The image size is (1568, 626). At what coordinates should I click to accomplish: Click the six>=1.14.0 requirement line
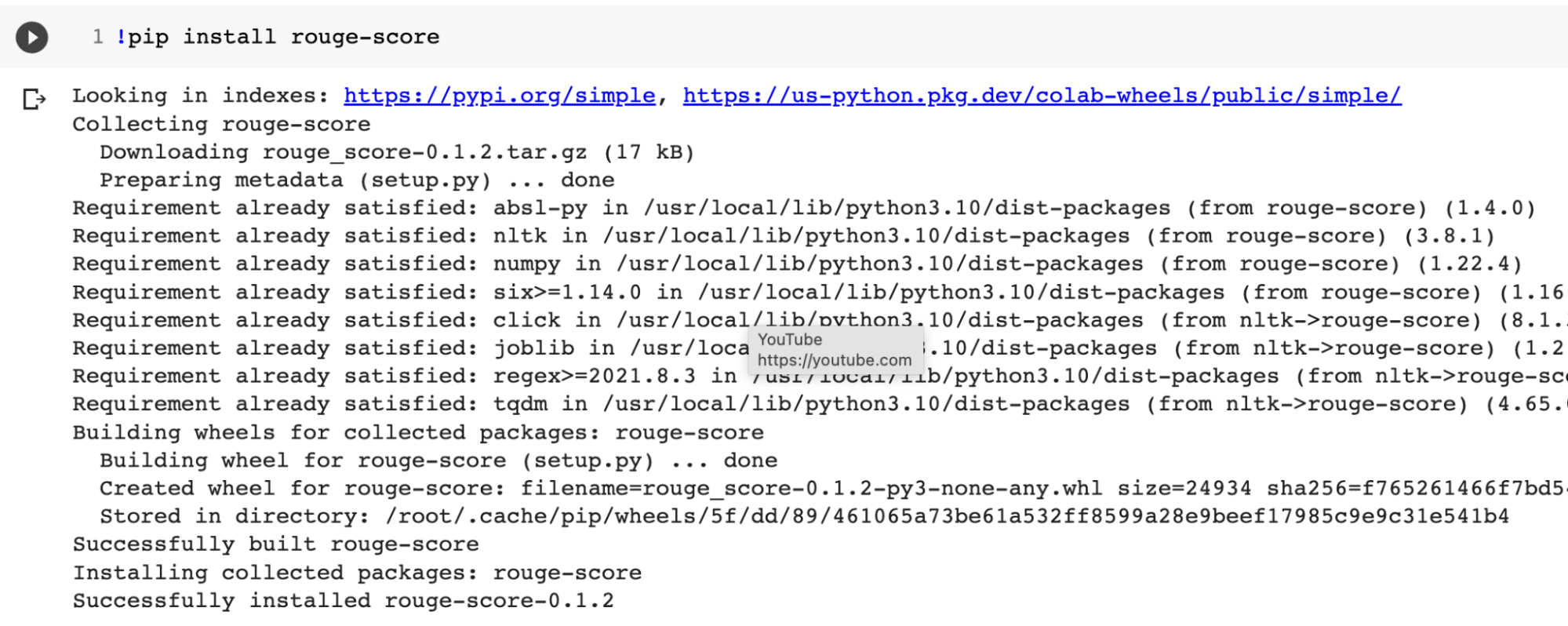coord(816,292)
